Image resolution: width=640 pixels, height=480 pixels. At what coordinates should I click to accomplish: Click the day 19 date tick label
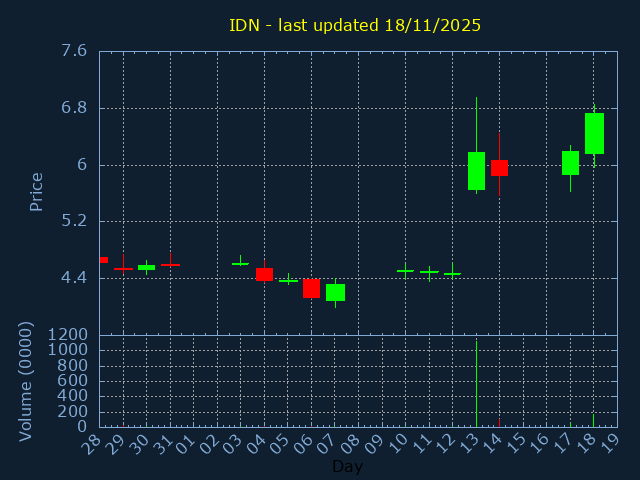pyautogui.click(x=610, y=442)
